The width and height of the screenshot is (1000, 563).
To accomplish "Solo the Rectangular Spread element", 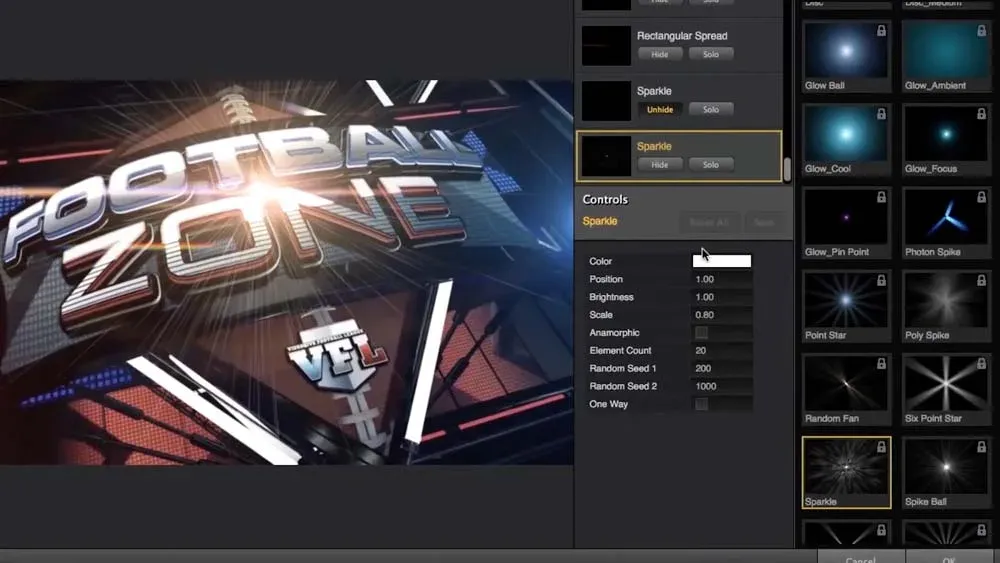I will 710,54.
